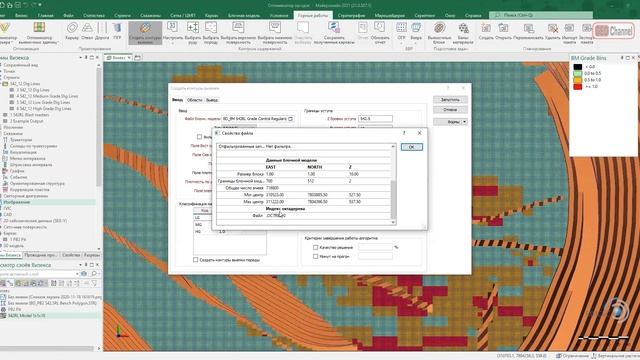Viewport: 640px width, 360px height.
Task: Click green '0.0 to 0.5' legend swatch
Action: pos(578,73)
